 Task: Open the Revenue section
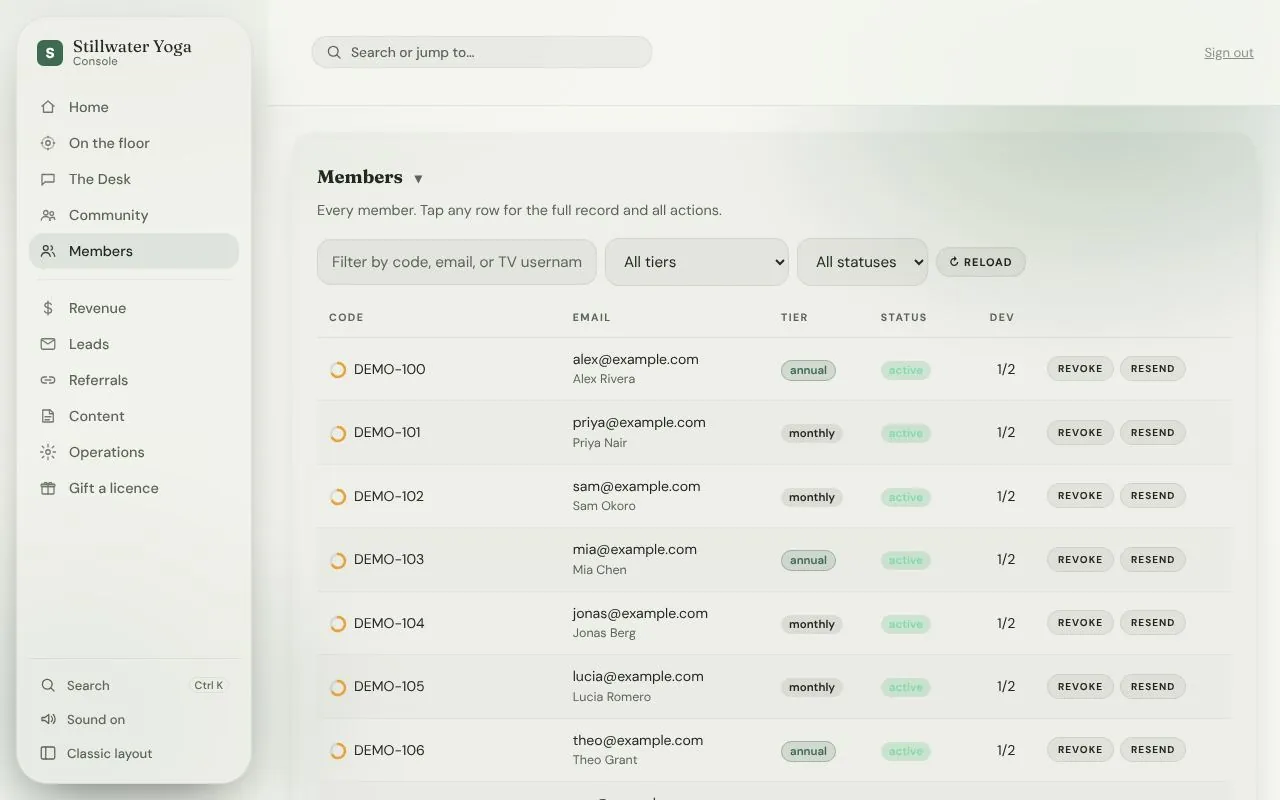click(x=134, y=308)
